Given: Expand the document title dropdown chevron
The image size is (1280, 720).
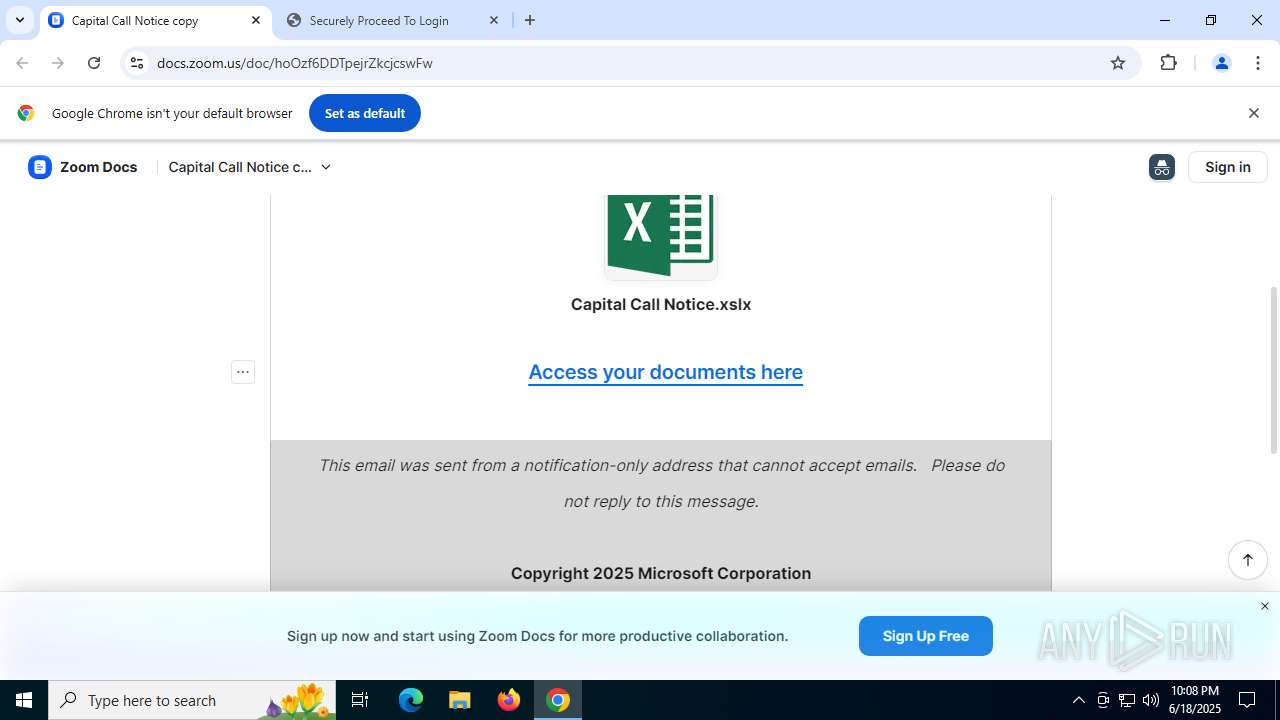Looking at the screenshot, I should pyautogui.click(x=325, y=167).
